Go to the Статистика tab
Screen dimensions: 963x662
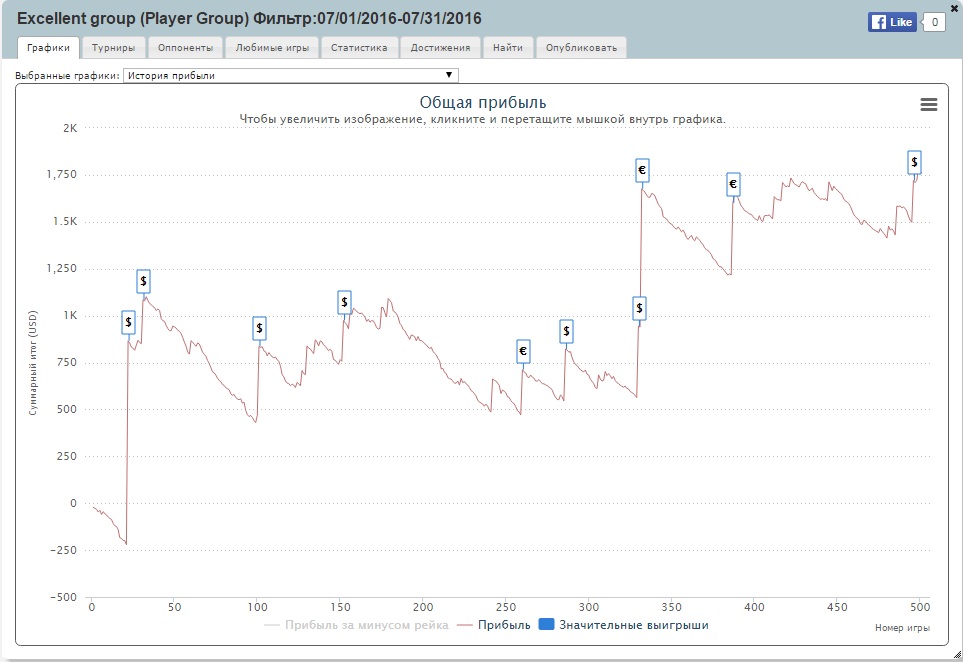click(359, 47)
